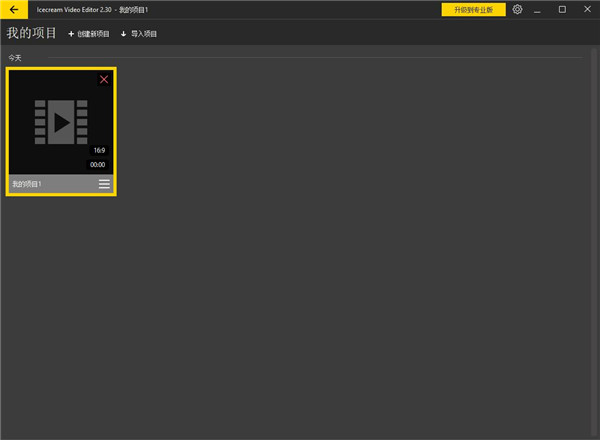
Task: Click the 创建新项目 text label
Action: [x=93, y=34]
